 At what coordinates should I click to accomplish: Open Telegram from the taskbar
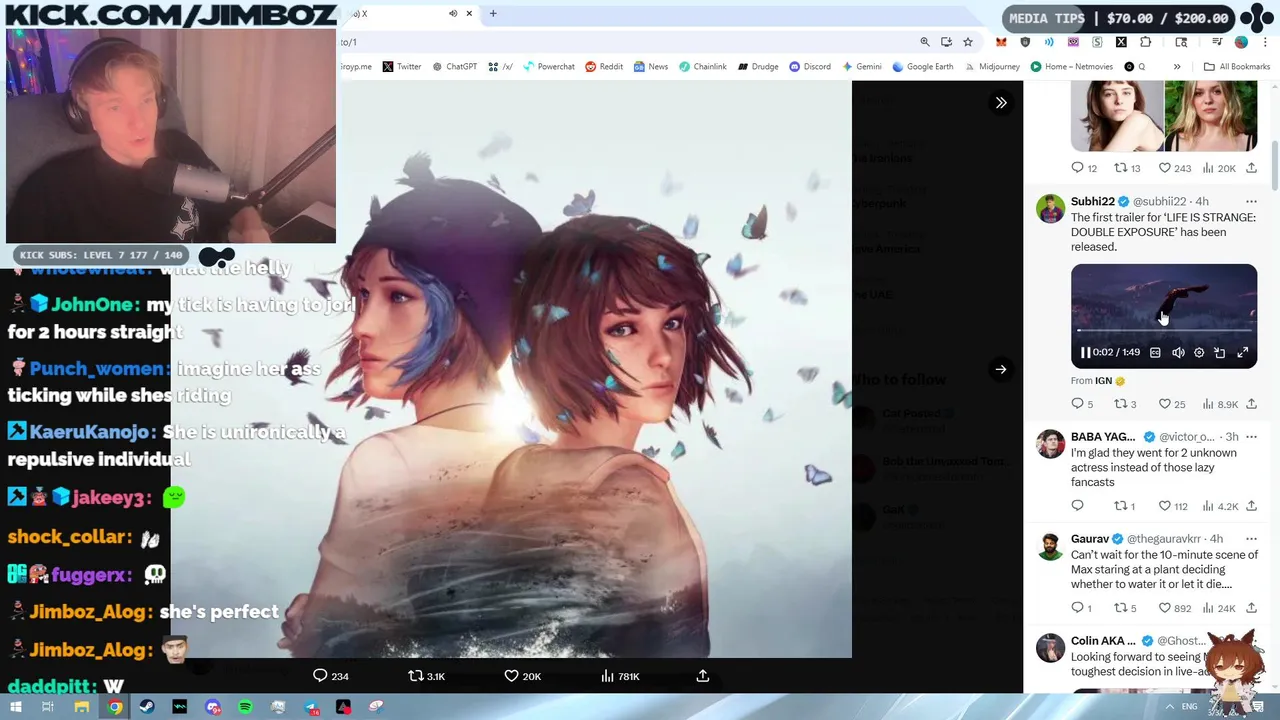(311, 707)
